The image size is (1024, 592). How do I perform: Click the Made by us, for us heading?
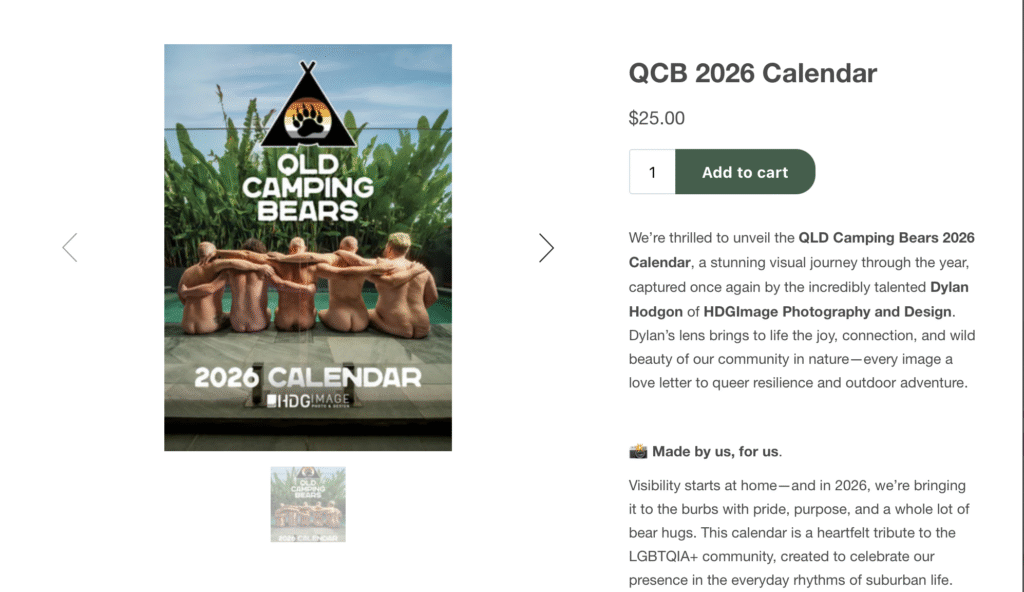pyautogui.click(x=716, y=451)
